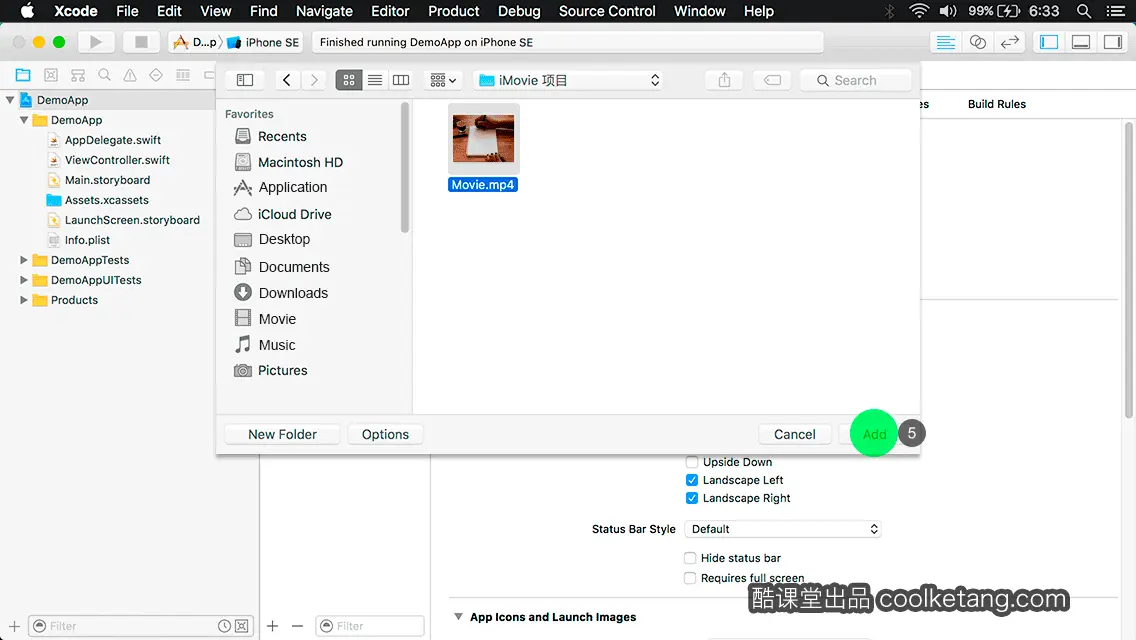Select Assets.xcassets in navigator
Viewport: 1136px width, 640px height.
[x=106, y=200]
